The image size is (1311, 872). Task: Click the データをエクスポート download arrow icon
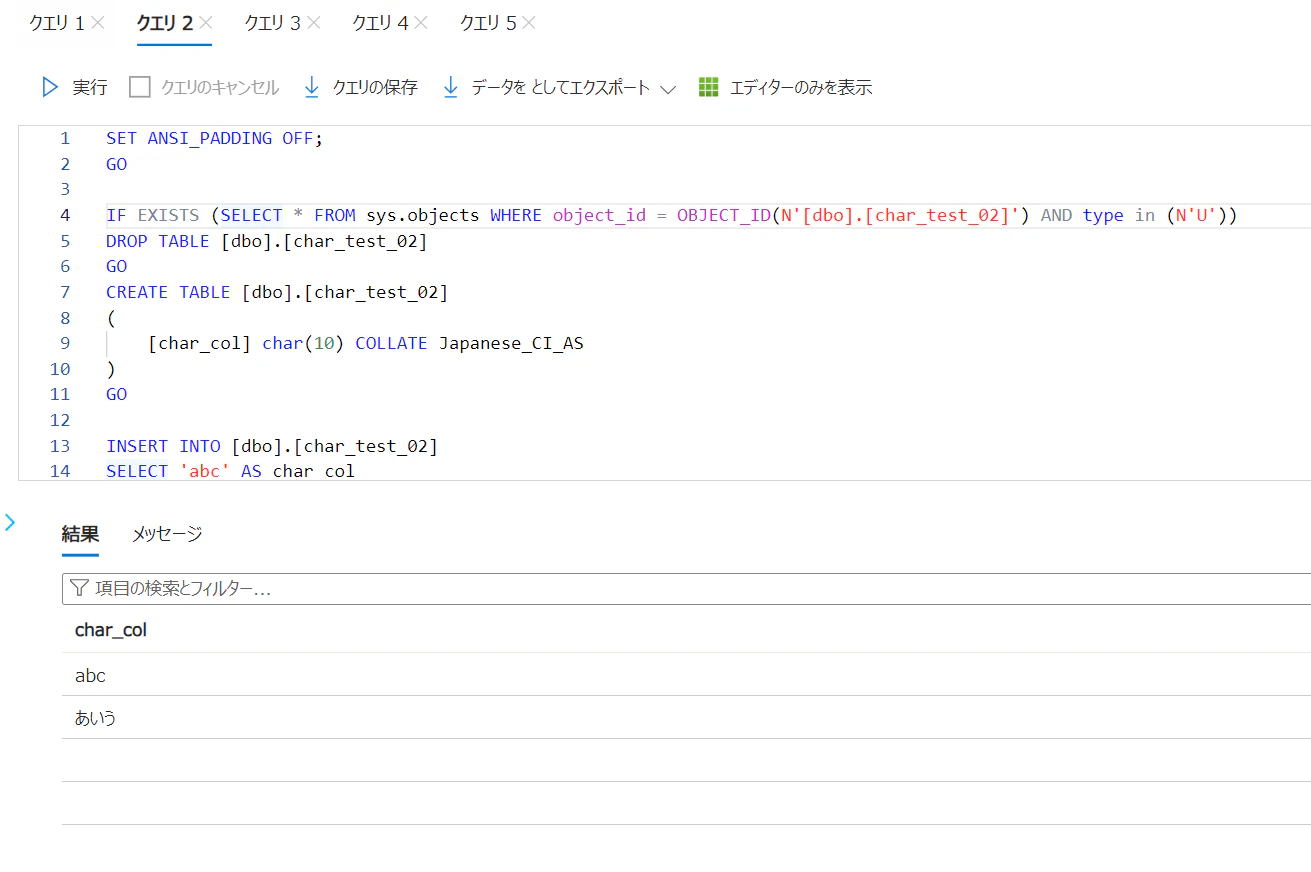(x=450, y=87)
